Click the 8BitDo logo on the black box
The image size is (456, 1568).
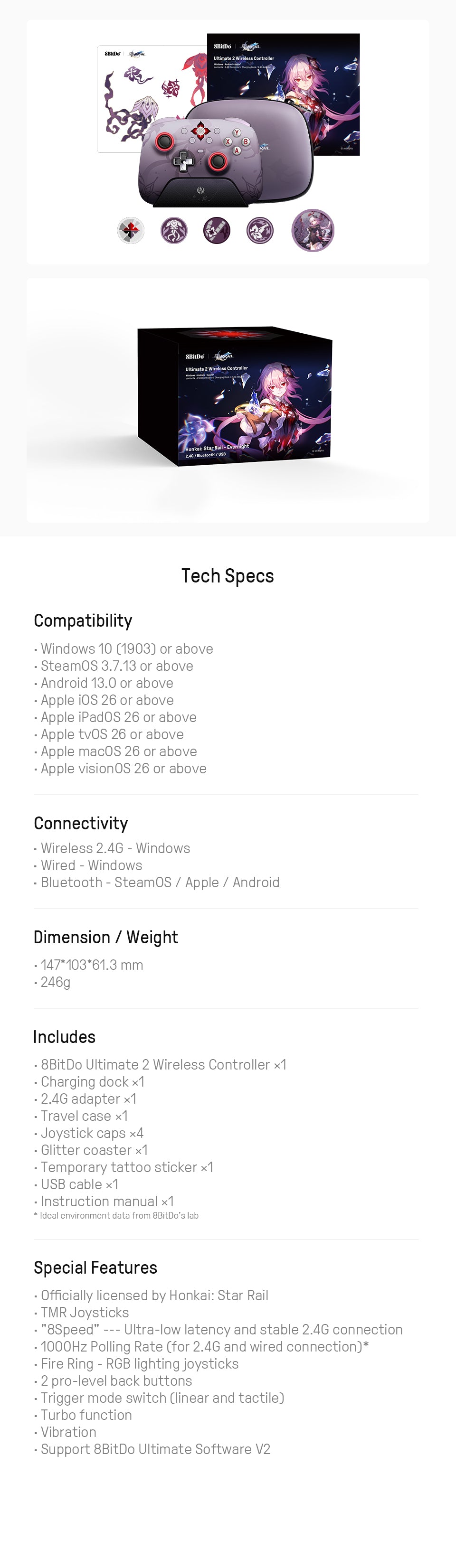tap(195, 356)
